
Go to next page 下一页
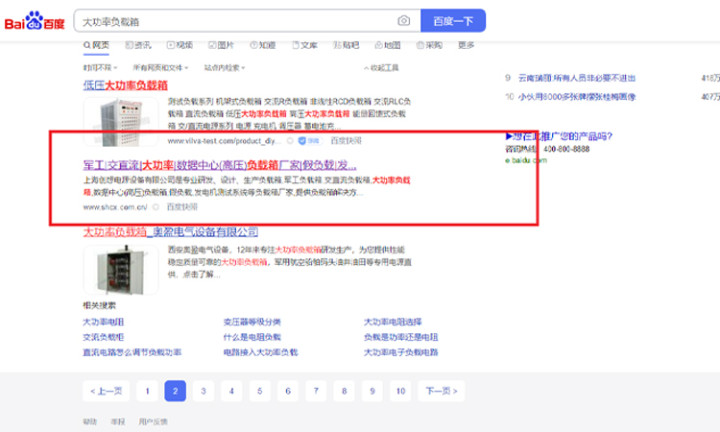coord(441,391)
